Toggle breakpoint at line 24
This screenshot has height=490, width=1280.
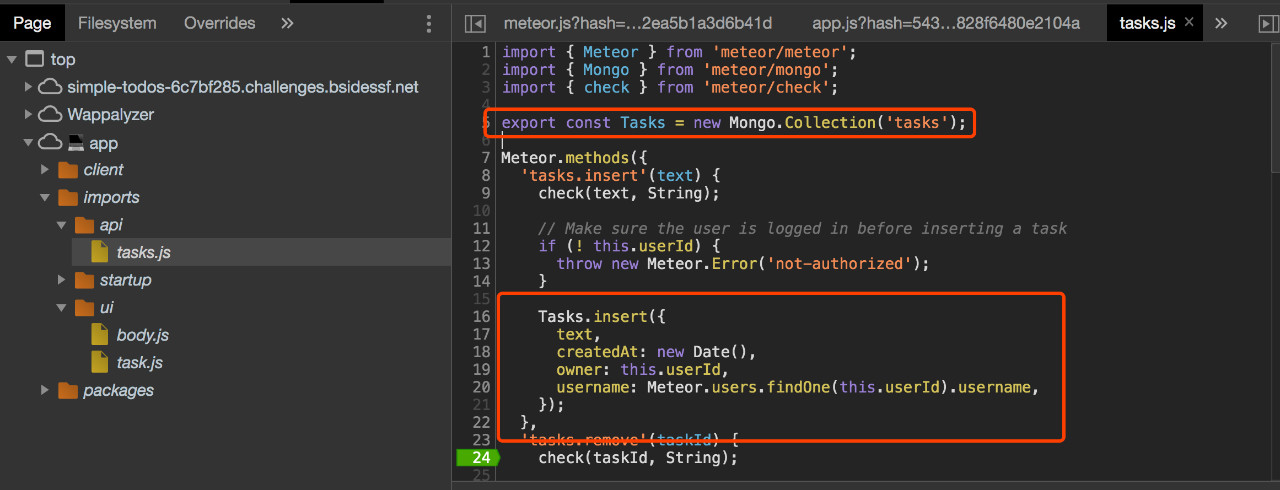(x=476, y=458)
